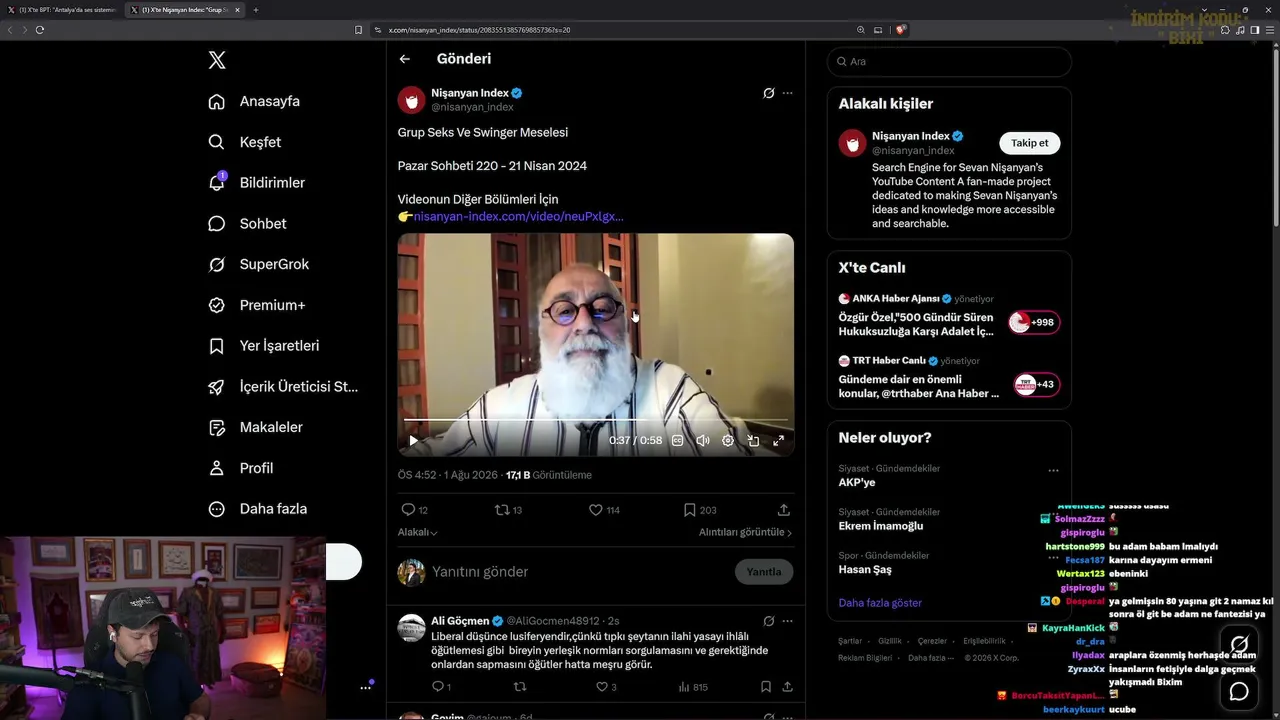Image resolution: width=1280 pixels, height=720 pixels.
Task: Open the AKP'ye trending topic
Action: [857, 482]
